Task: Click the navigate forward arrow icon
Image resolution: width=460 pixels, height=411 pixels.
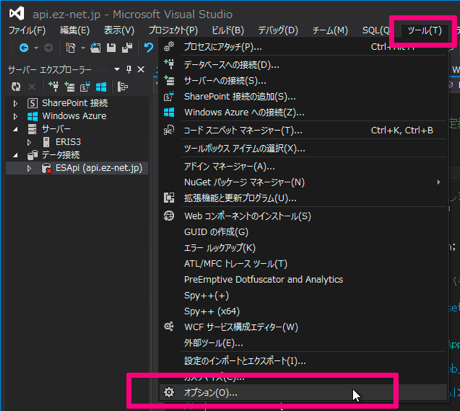Action: click(48, 48)
